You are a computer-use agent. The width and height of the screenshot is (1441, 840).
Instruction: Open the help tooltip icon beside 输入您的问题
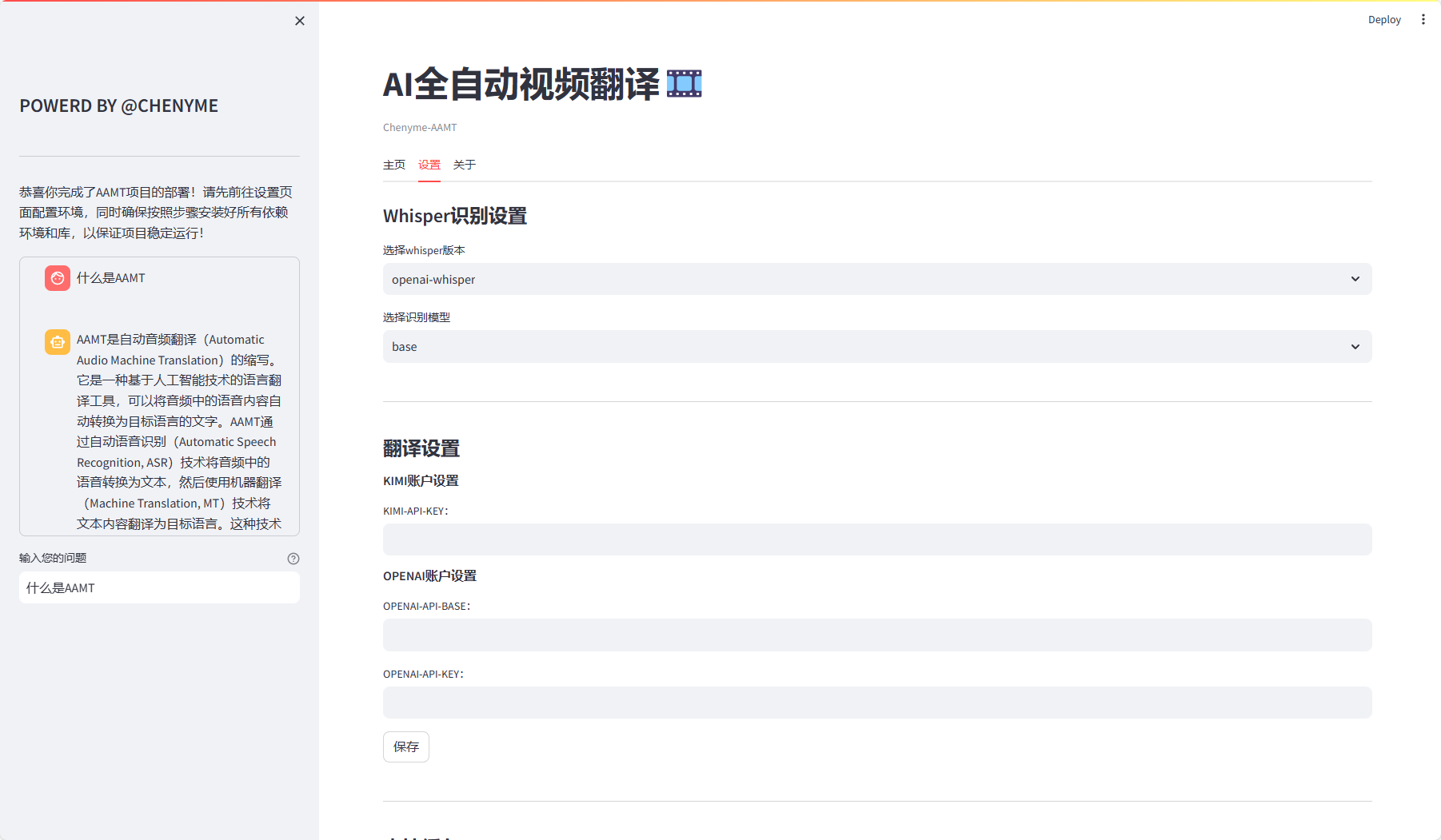[x=293, y=559]
